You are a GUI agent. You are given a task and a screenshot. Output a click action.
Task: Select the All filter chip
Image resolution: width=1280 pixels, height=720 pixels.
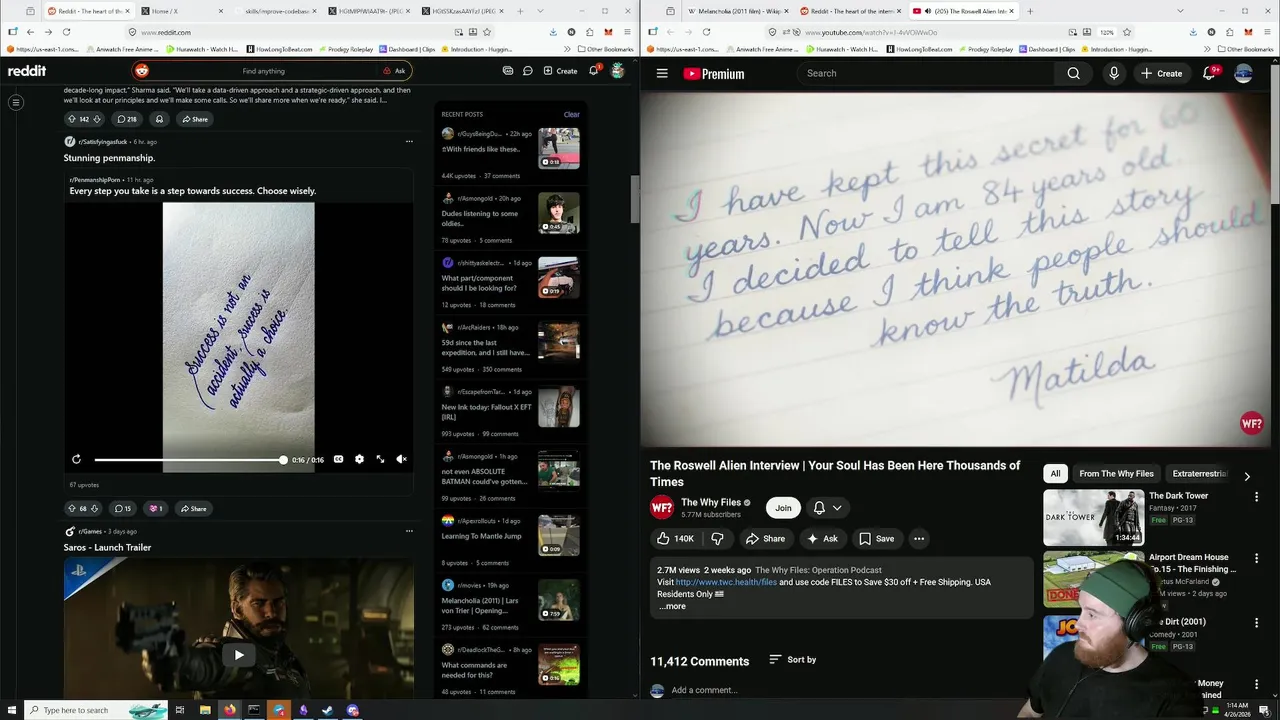[x=1055, y=473]
